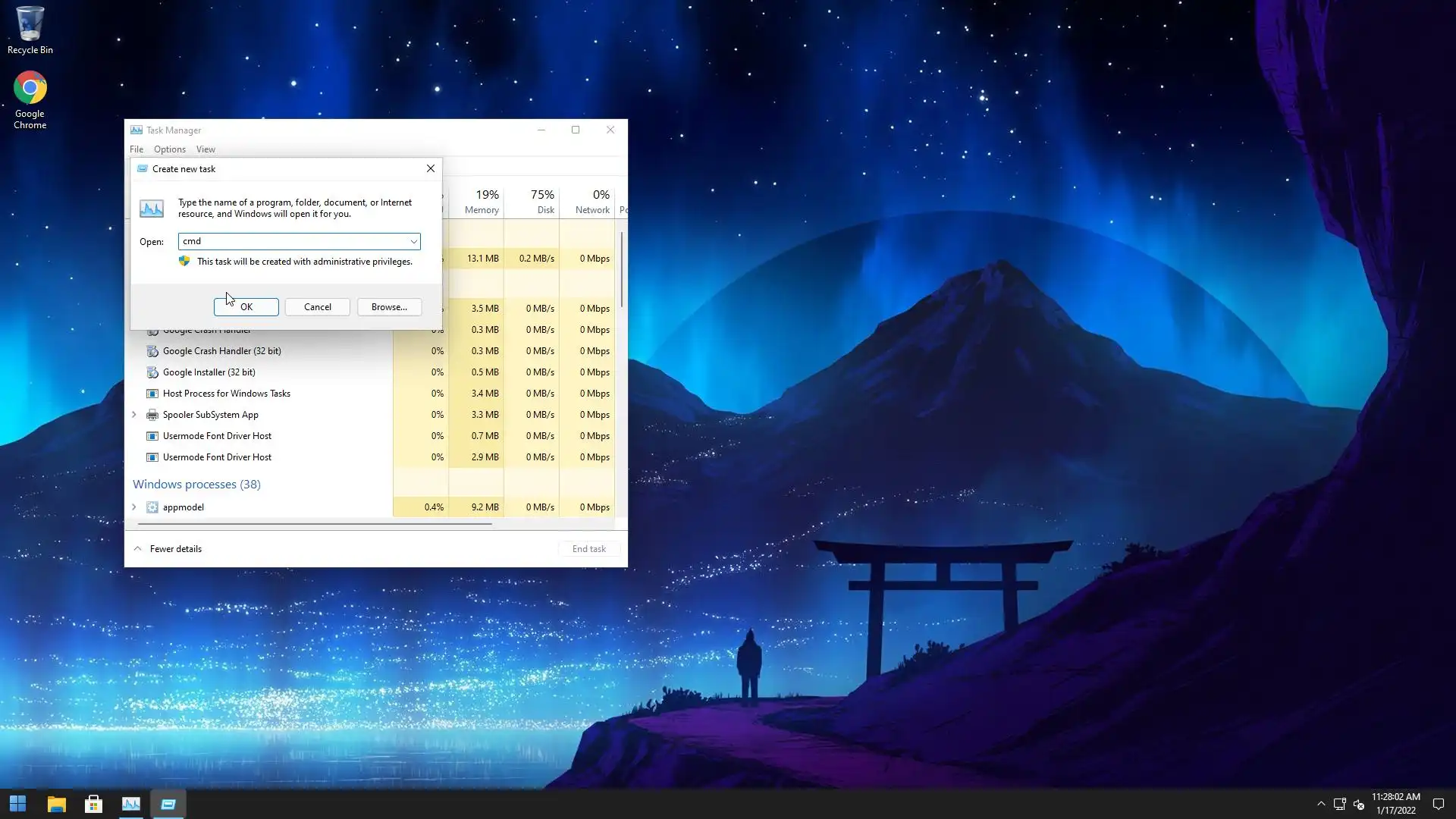Expand the Open field dropdown arrow
This screenshot has width=1456, height=819.
point(413,241)
